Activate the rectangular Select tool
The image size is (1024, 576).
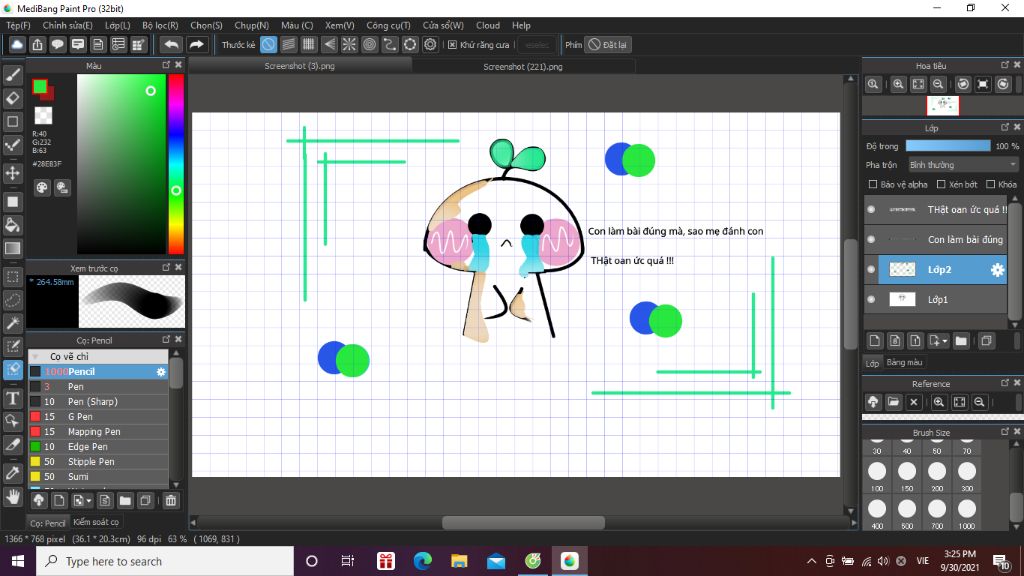tap(12, 277)
